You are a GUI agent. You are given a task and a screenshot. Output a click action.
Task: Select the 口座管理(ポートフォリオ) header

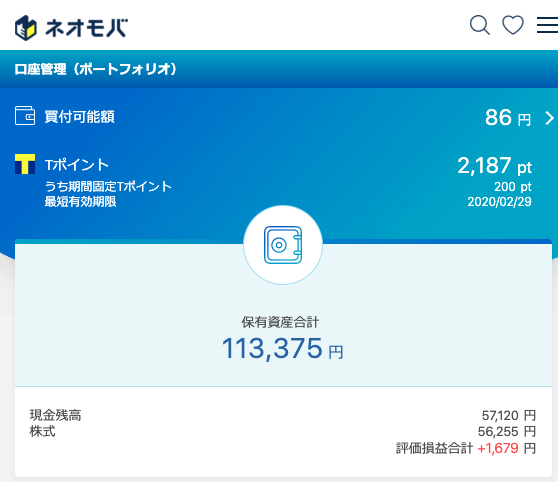[x=95, y=69]
